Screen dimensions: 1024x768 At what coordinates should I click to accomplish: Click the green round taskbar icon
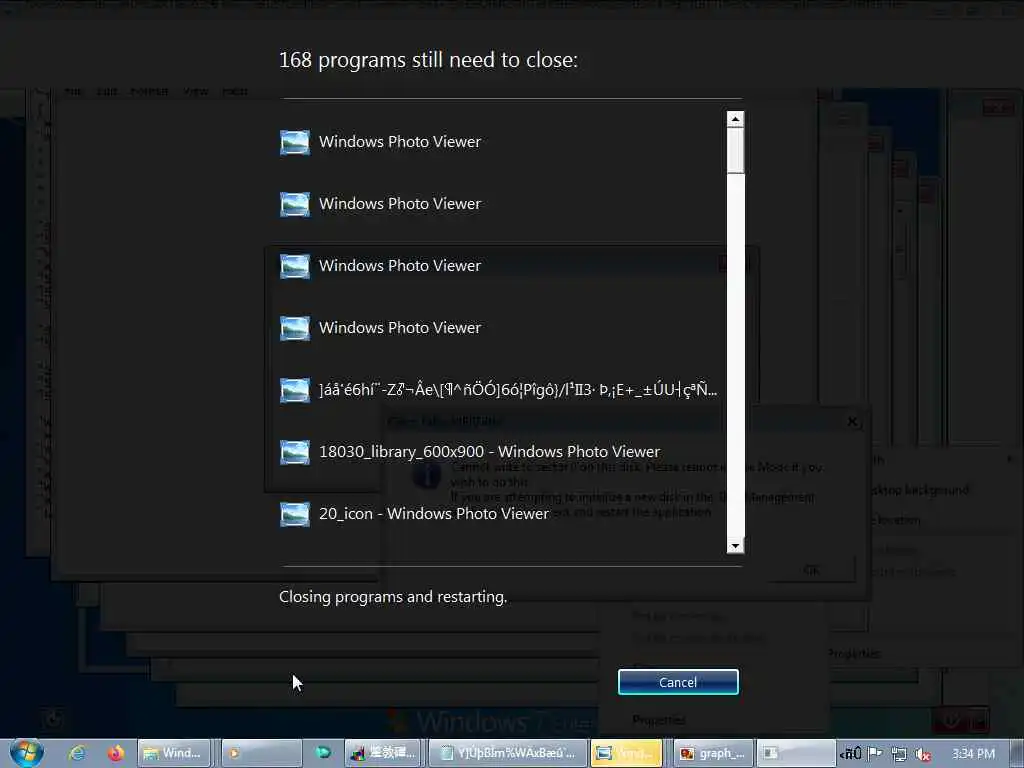tap(323, 753)
